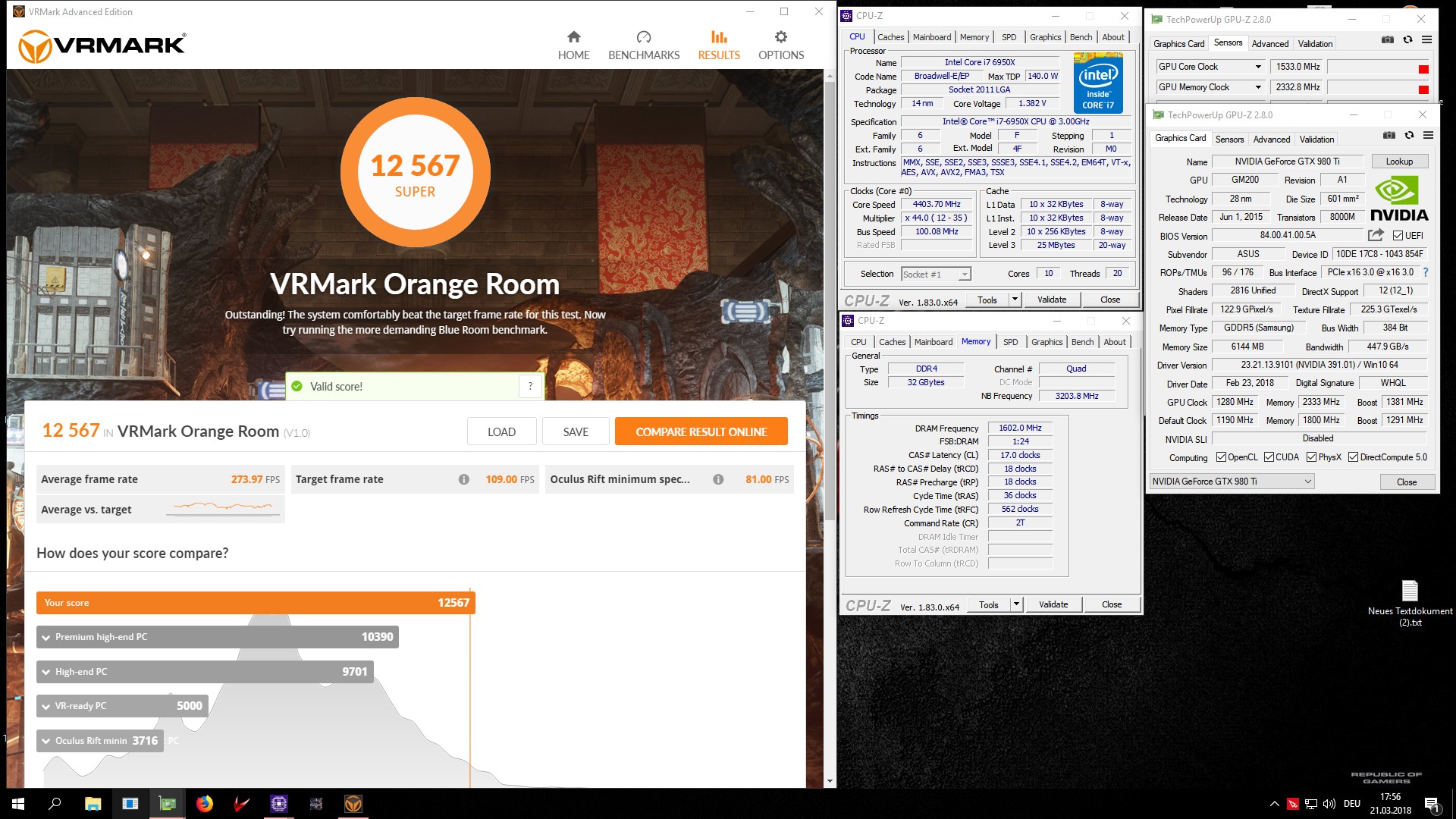Click taskbar search magnifier icon
Viewport: 1456px width, 819px height.
tap(55, 804)
